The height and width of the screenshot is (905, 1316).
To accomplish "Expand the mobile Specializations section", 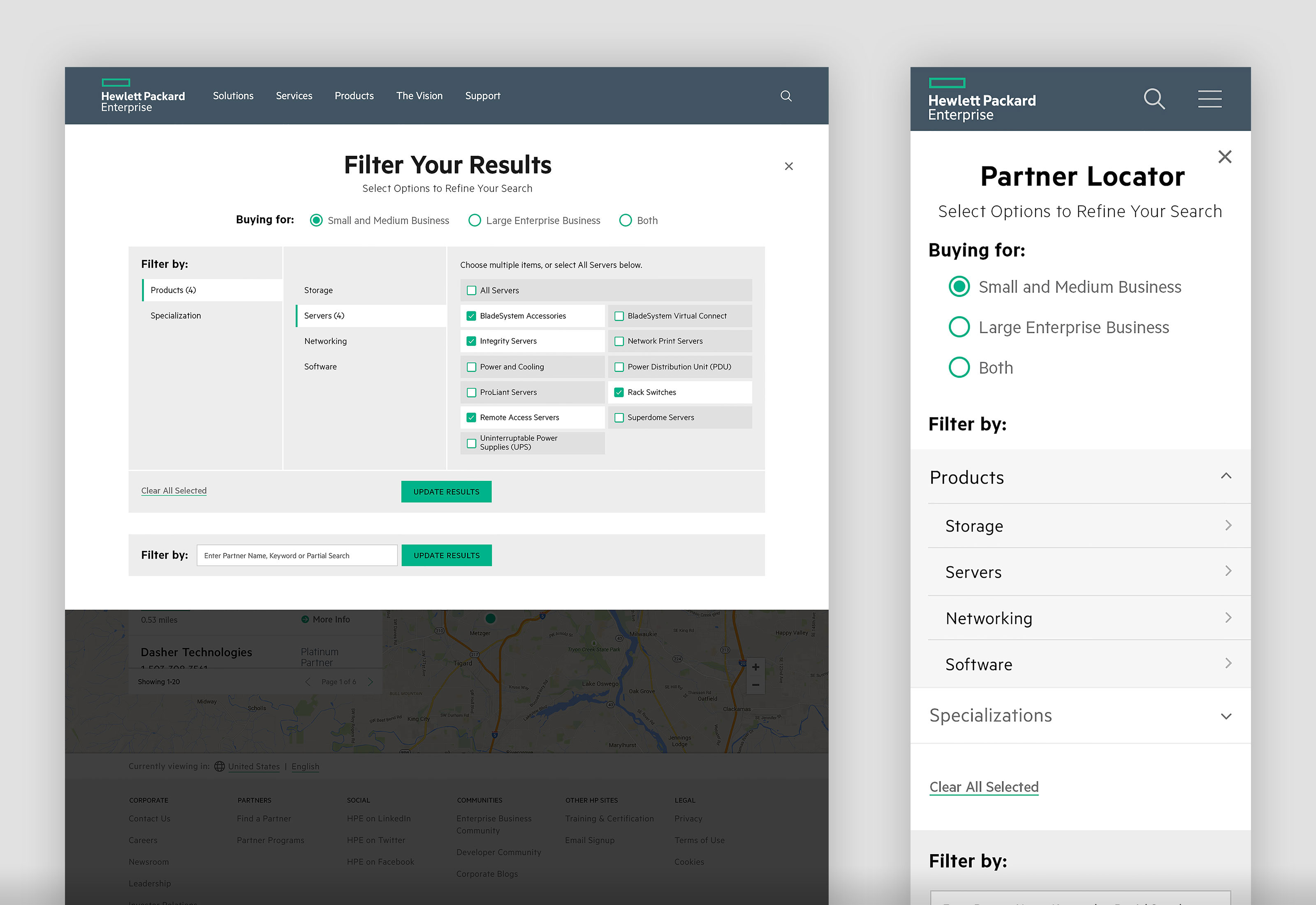I will pos(1226,716).
